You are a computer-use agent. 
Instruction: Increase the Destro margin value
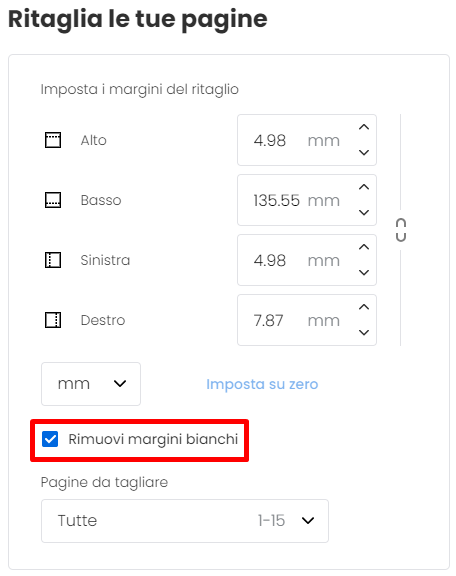[x=364, y=307]
